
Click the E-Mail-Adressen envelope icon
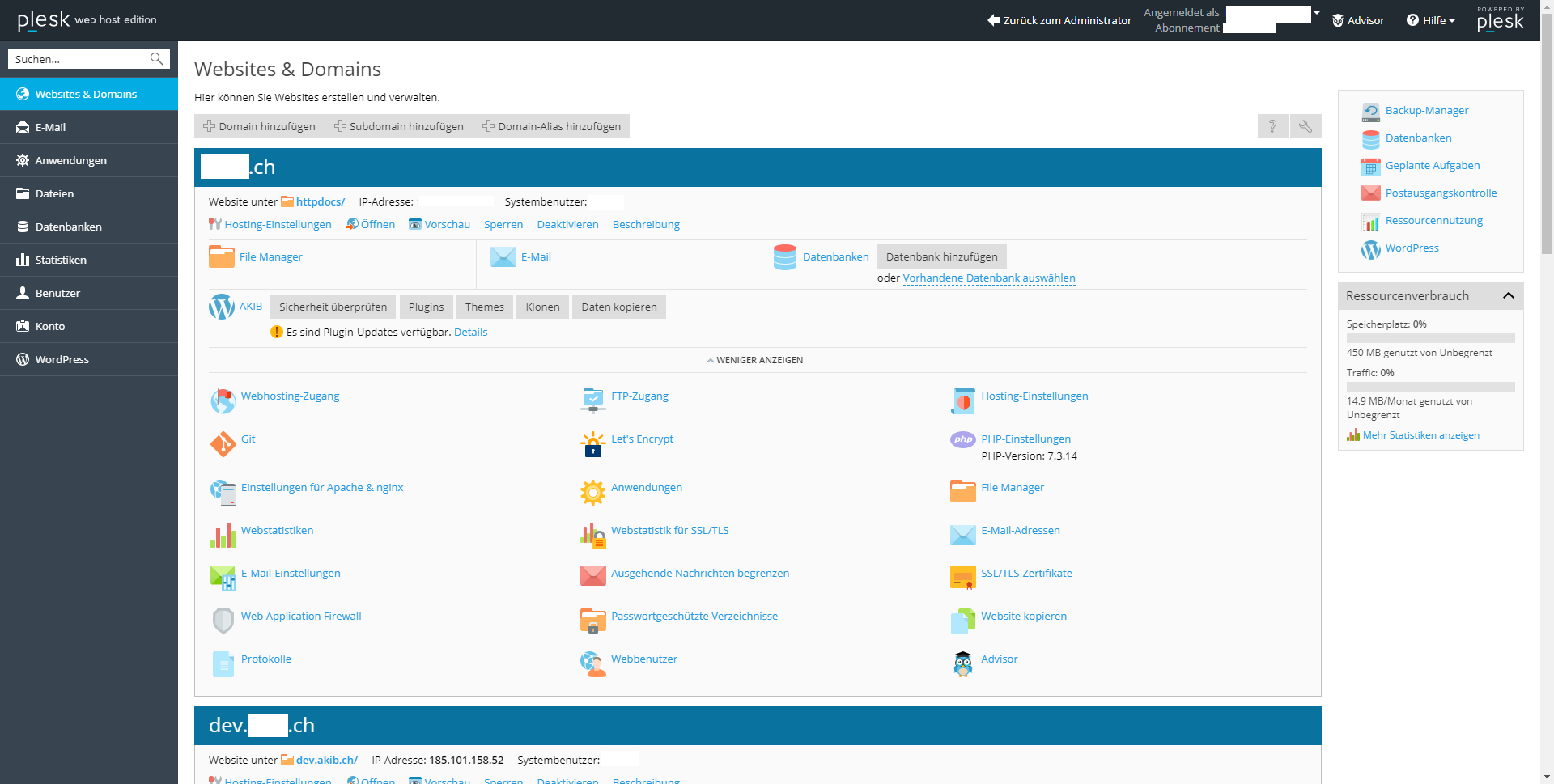click(963, 535)
